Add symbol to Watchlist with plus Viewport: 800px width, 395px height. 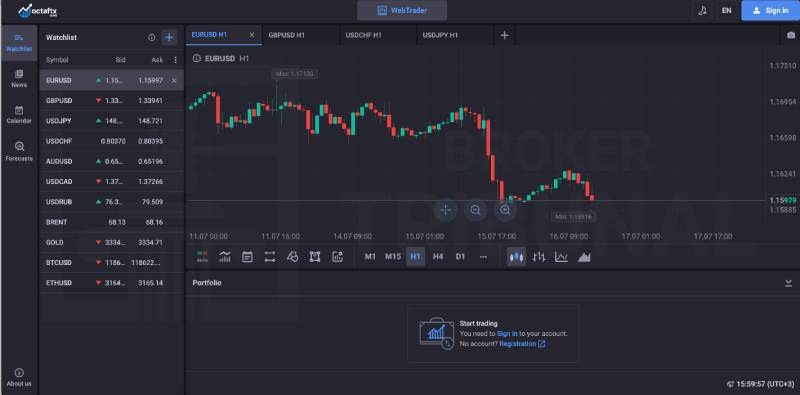169,37
